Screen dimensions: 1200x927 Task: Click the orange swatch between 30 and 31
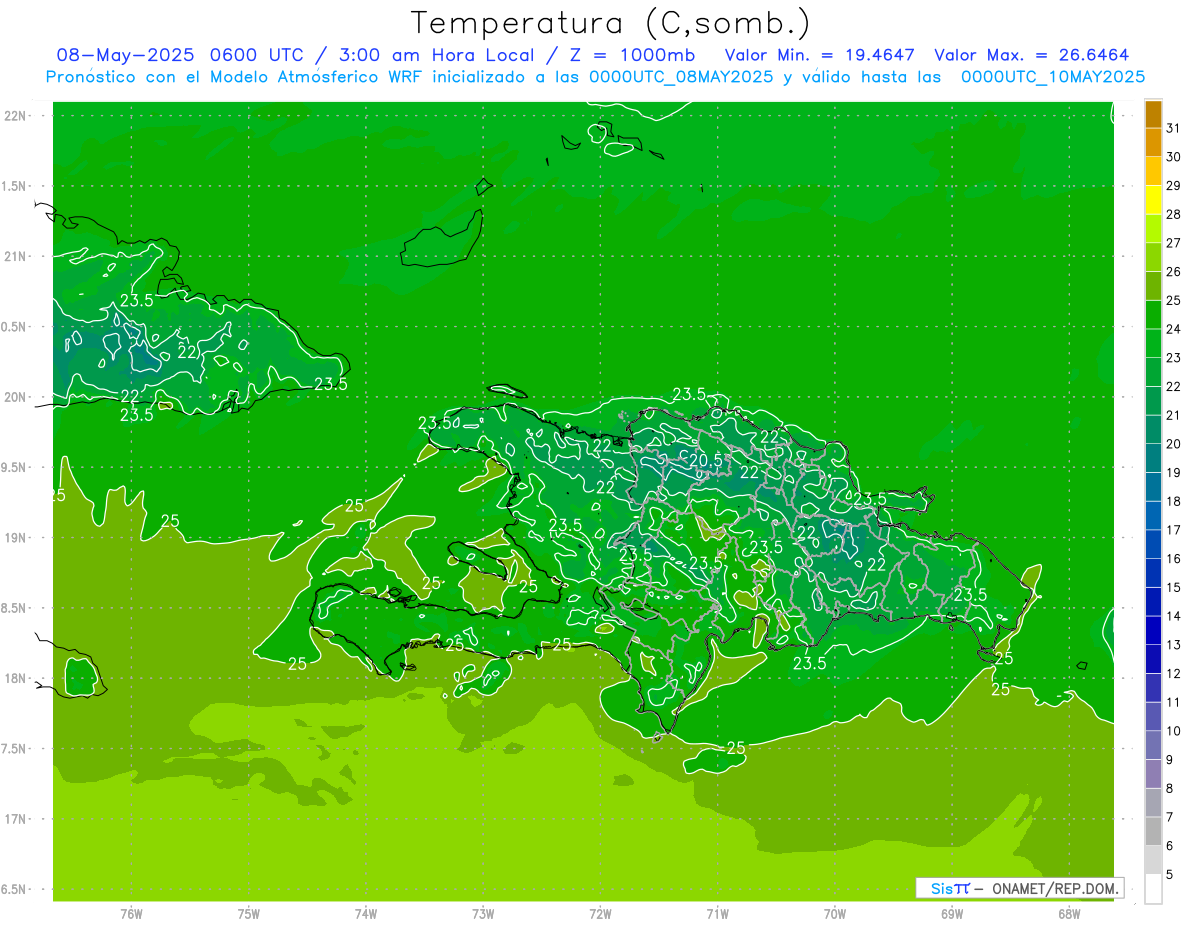[x=1153, y=142]
